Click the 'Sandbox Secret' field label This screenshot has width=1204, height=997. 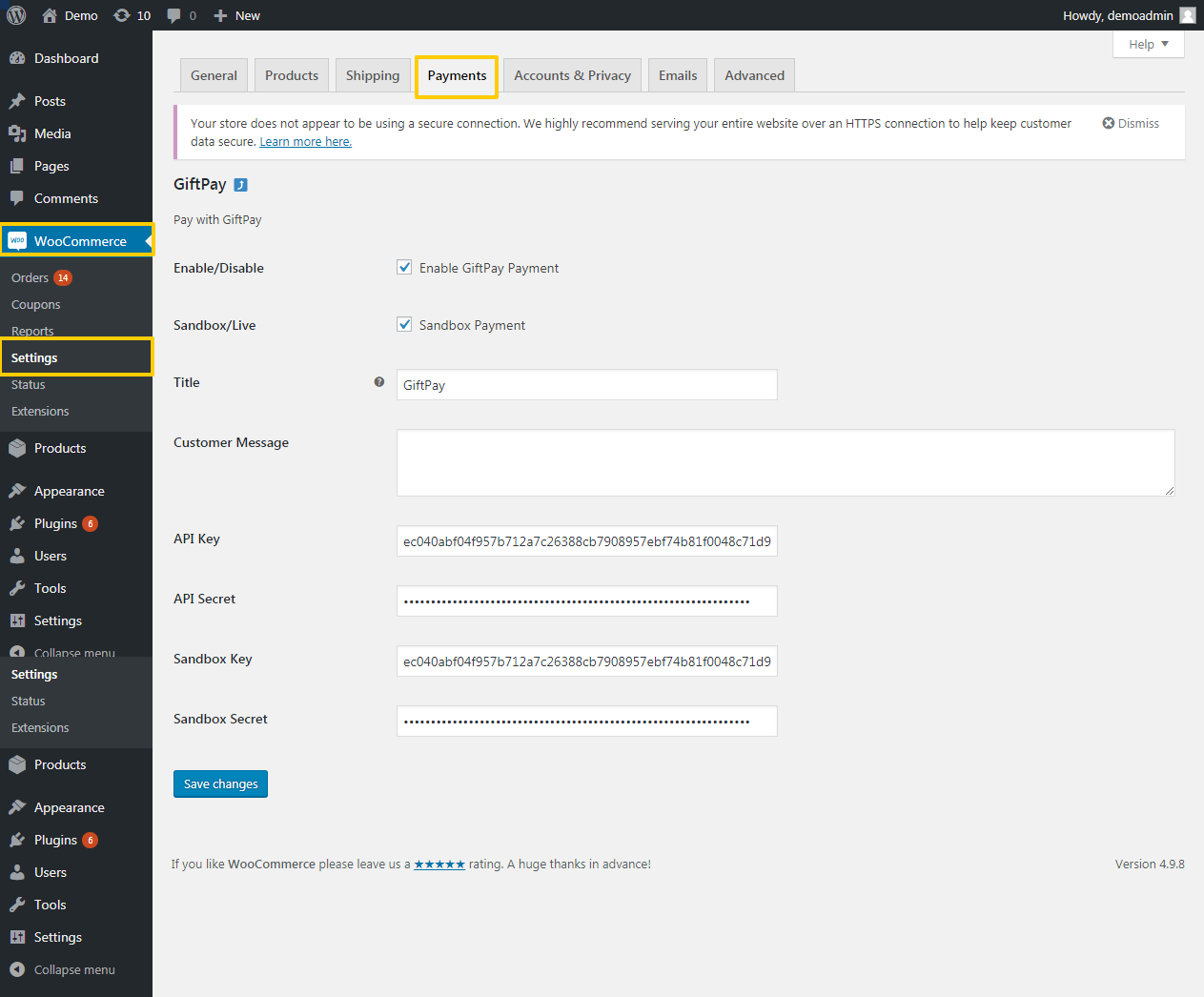(x=220, y=719)
